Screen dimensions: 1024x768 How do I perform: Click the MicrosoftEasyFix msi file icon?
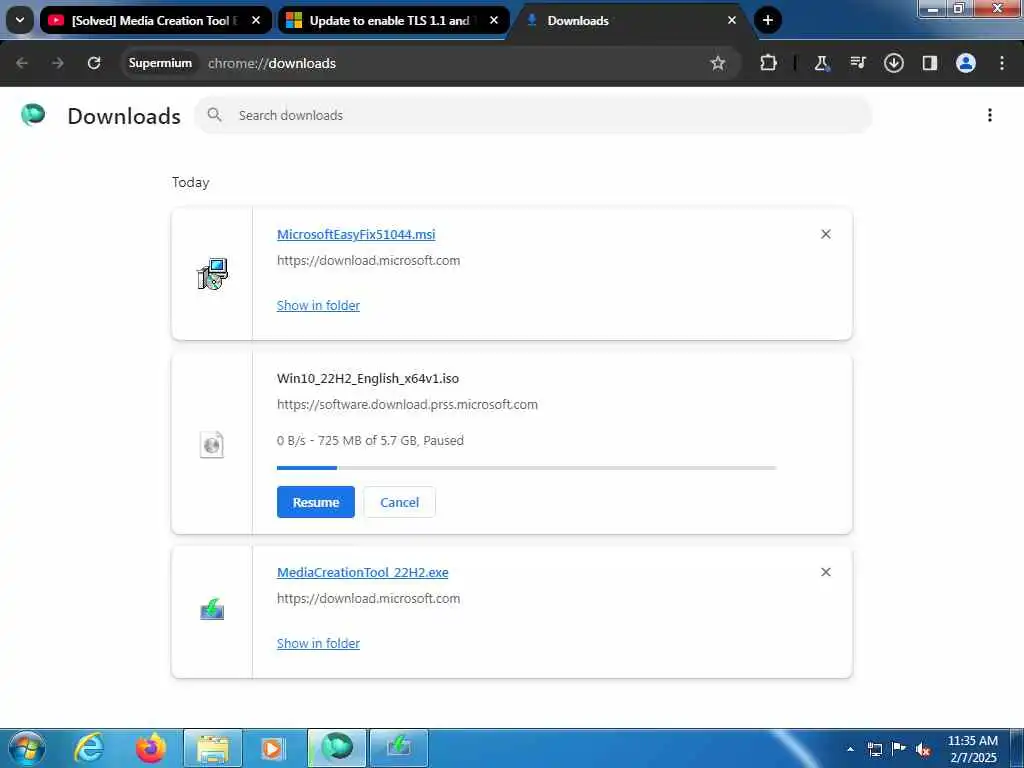pyautogui.click(x=212, y=274)
